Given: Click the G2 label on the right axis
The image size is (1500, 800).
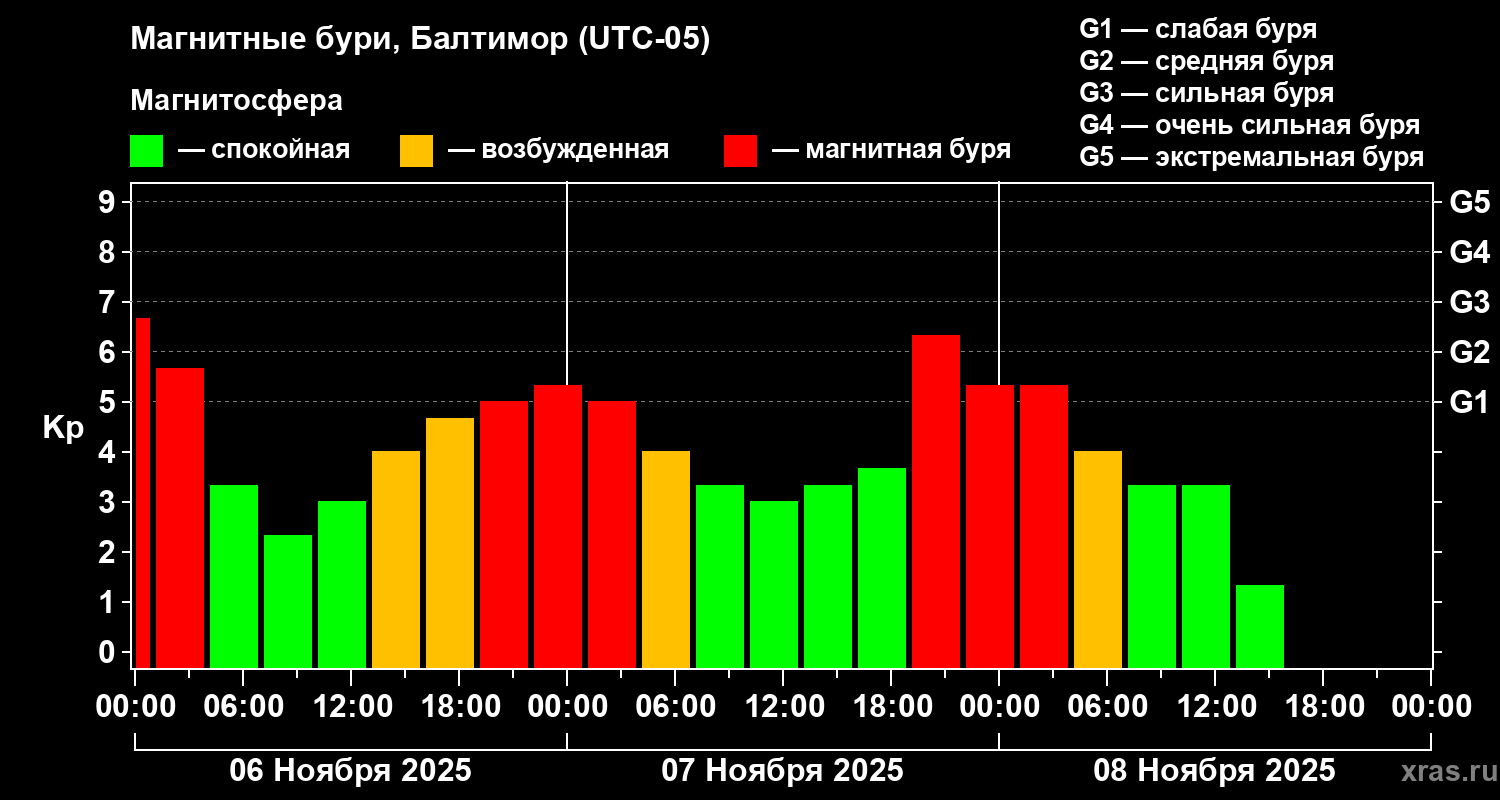Looking at the screenshot, I should tap(1470, 352).
